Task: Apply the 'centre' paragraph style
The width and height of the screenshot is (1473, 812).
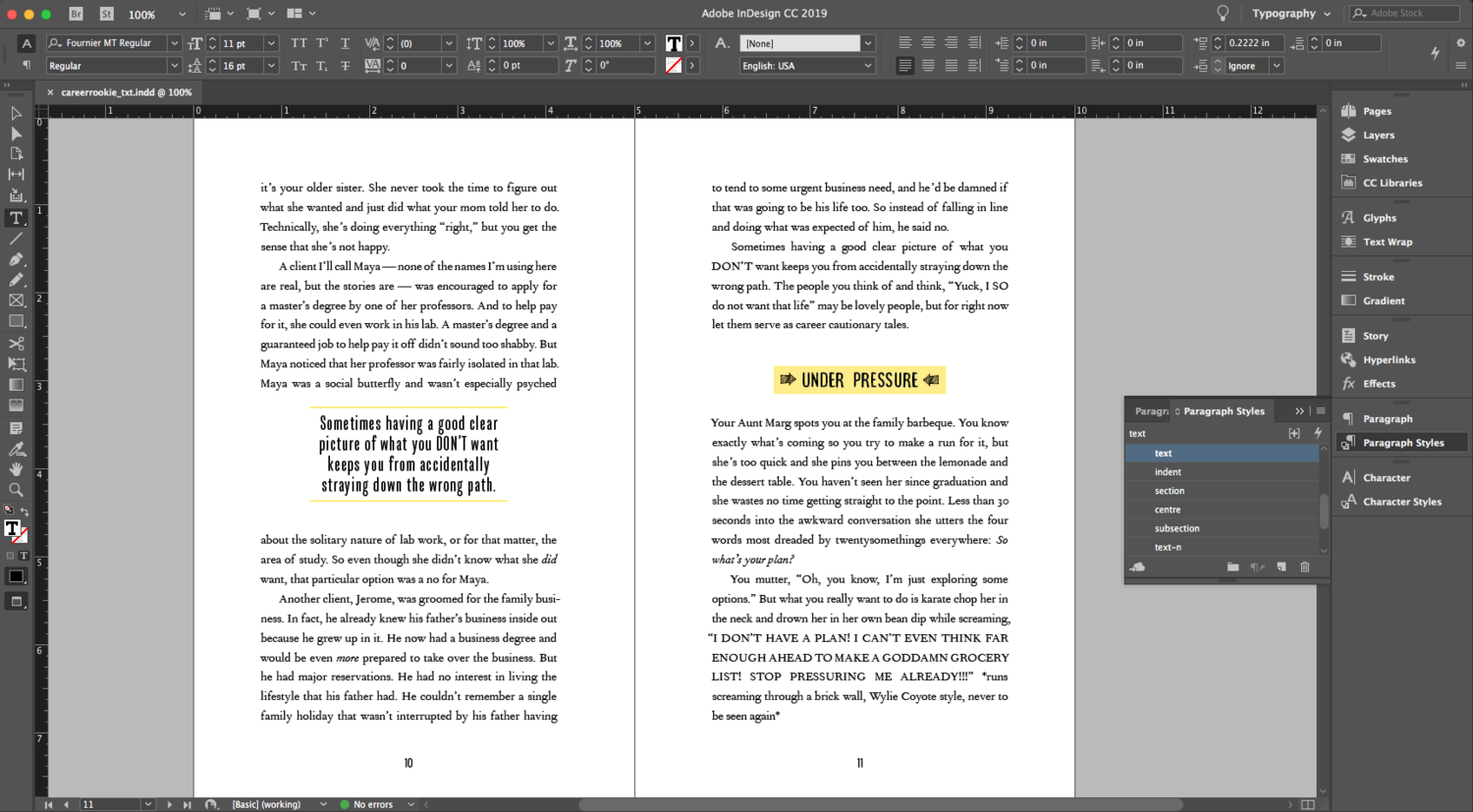Action: point(1168,510)
